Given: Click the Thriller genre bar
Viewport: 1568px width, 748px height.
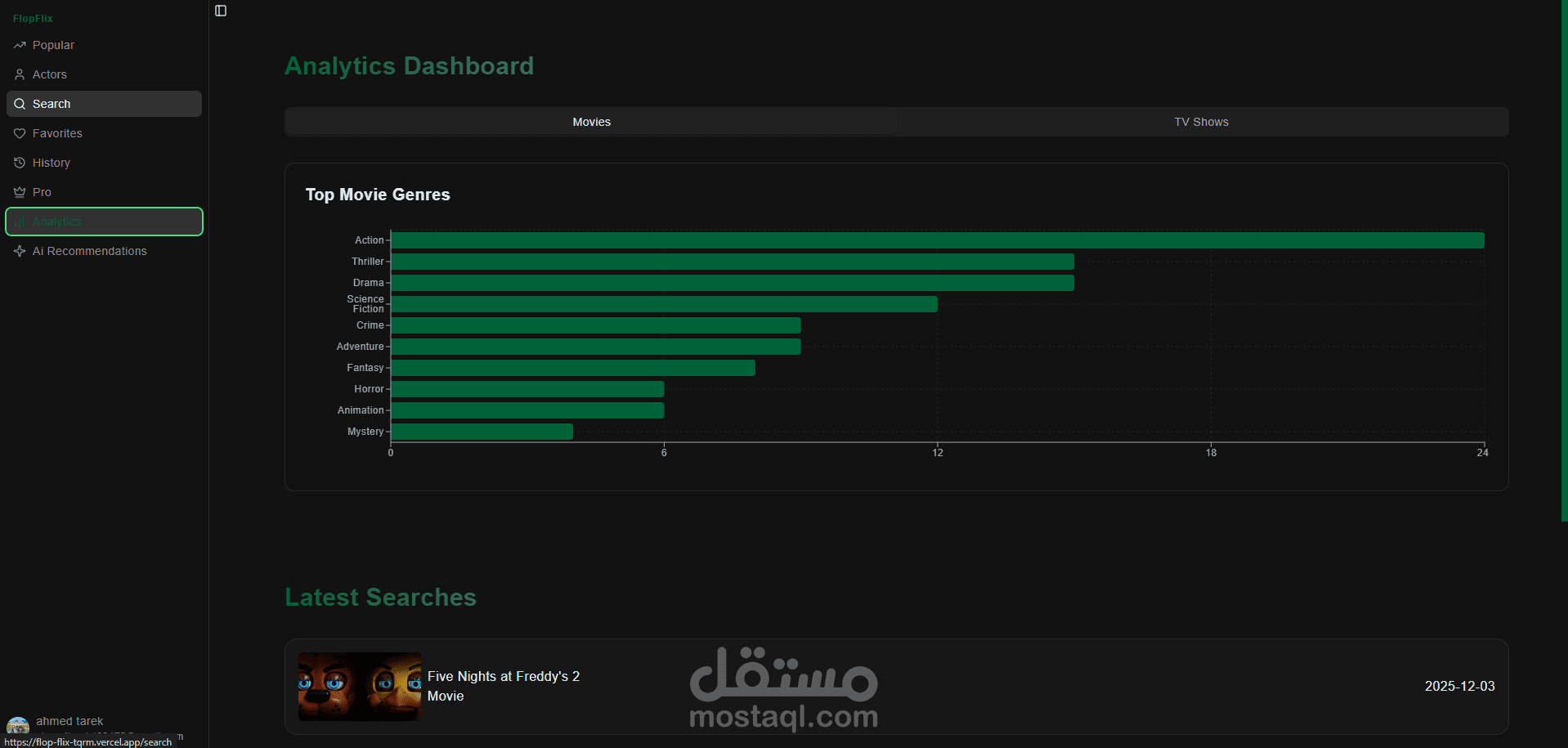Looking at the screenshot, I should coord(732,262).
